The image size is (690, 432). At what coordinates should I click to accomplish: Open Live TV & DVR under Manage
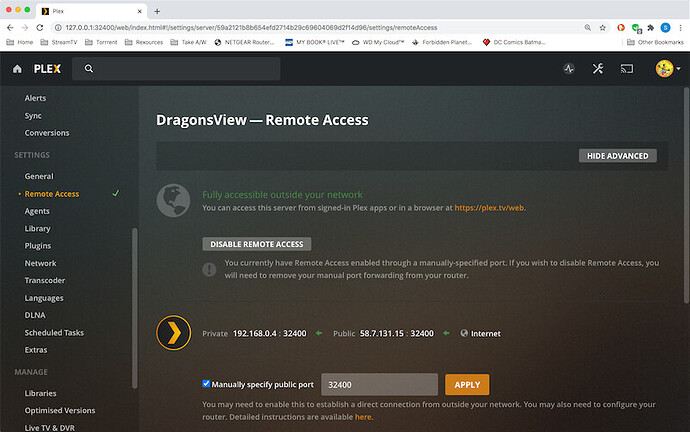tap(50, 428)
